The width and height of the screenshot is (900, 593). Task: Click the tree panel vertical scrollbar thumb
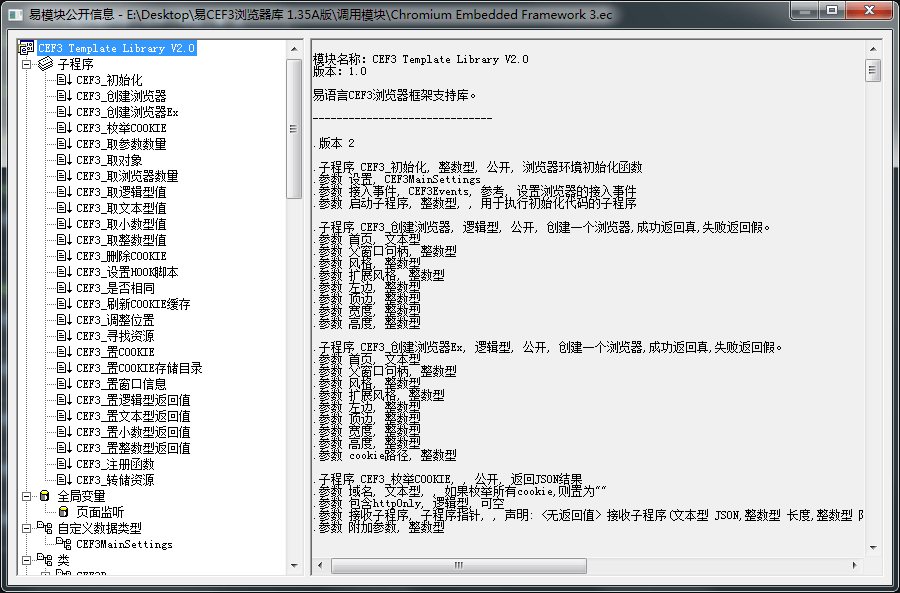pyautogui.click(x=294, y=129)
